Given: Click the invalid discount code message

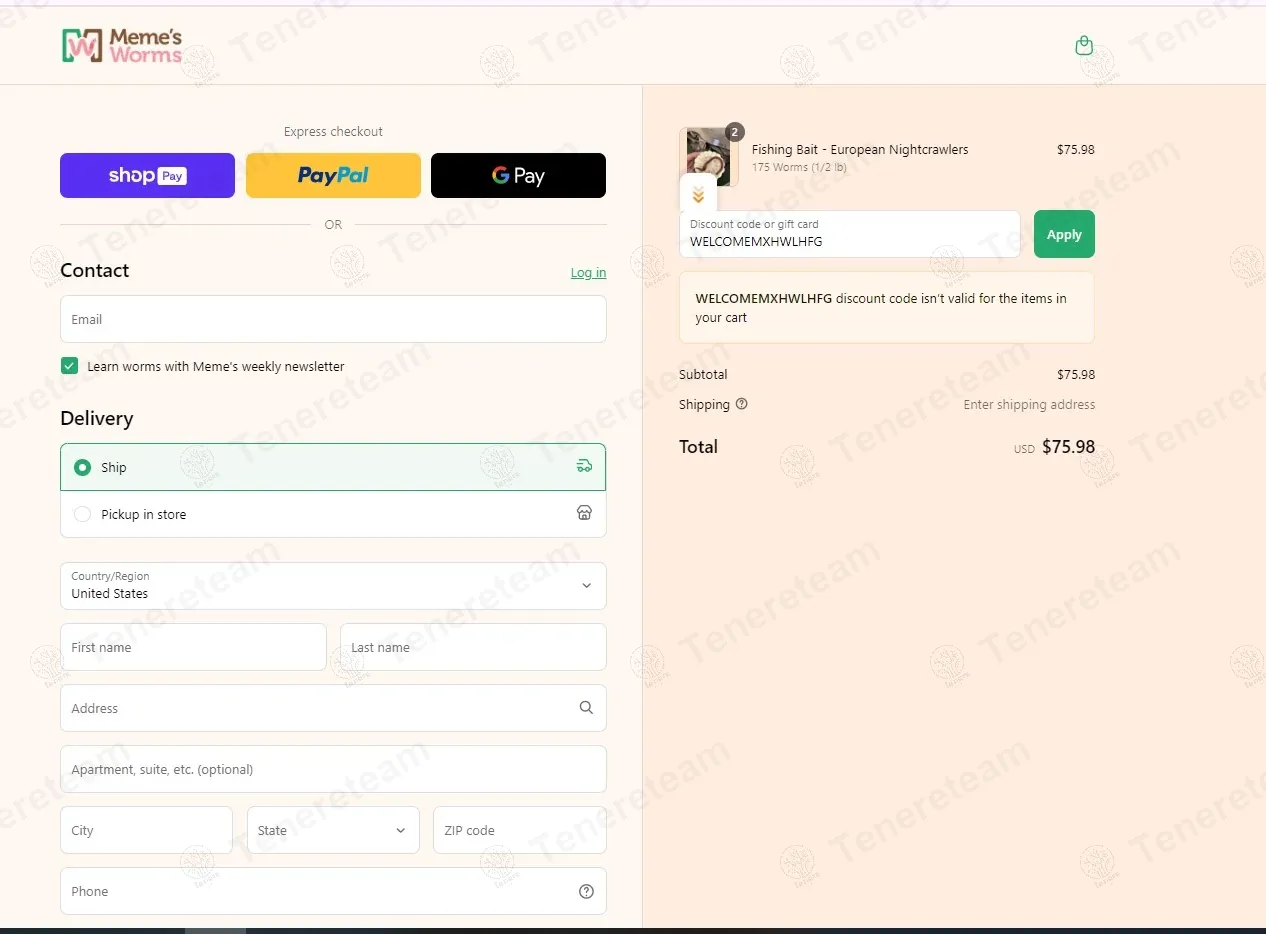Looking at the screenshot, I should coord(886,307).
